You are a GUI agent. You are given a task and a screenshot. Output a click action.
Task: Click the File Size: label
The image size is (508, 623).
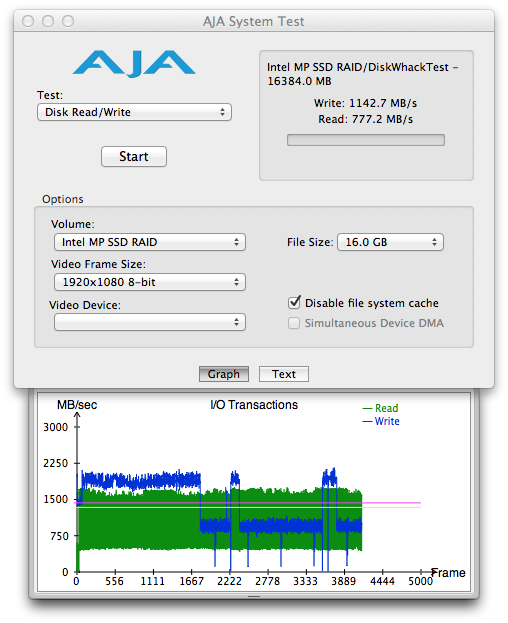point(310,242)
